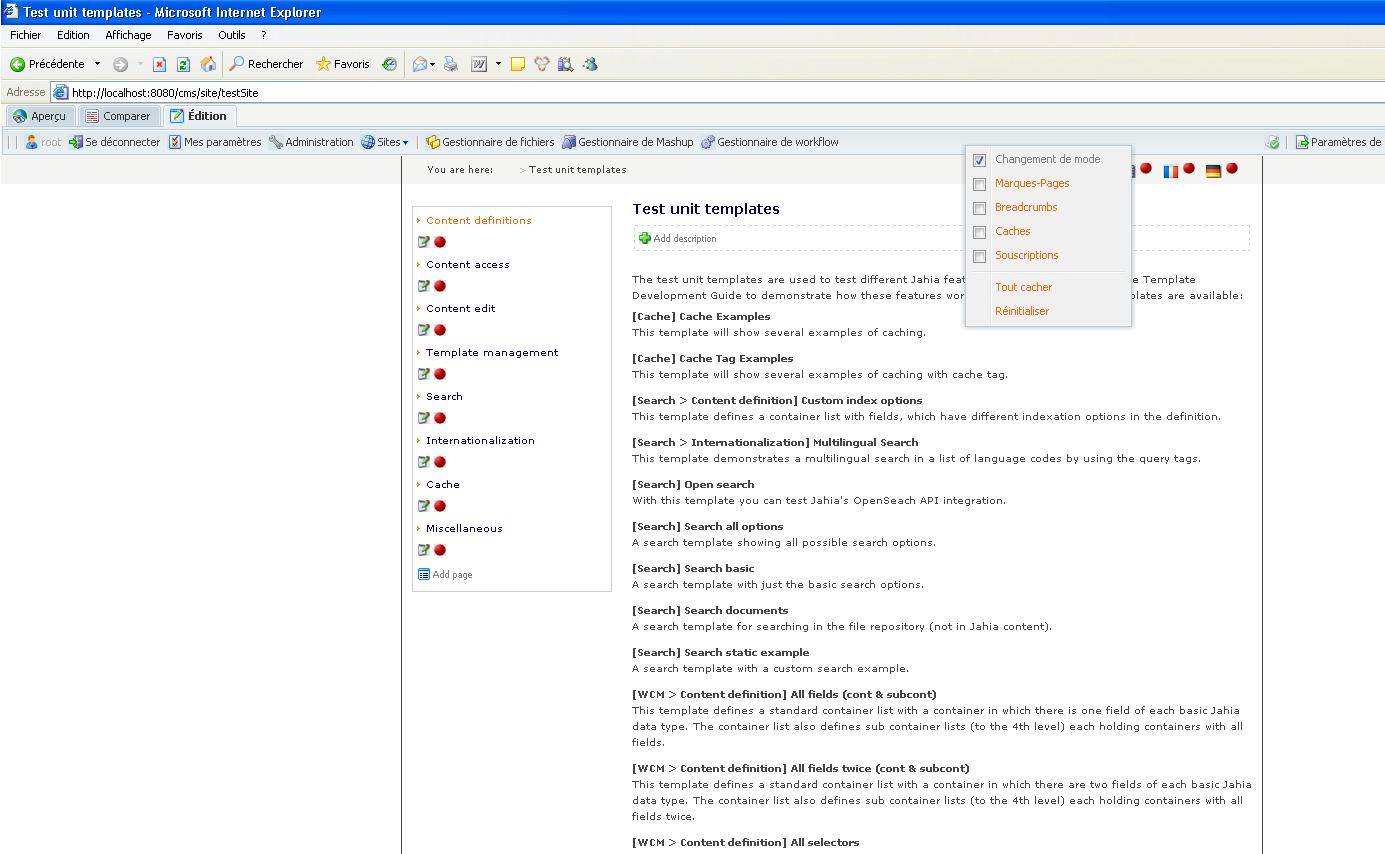The height and width of the screenshot is (854, 1385).
Task: Click the edit icon under Cache menu item
Action: pos(424,506)
